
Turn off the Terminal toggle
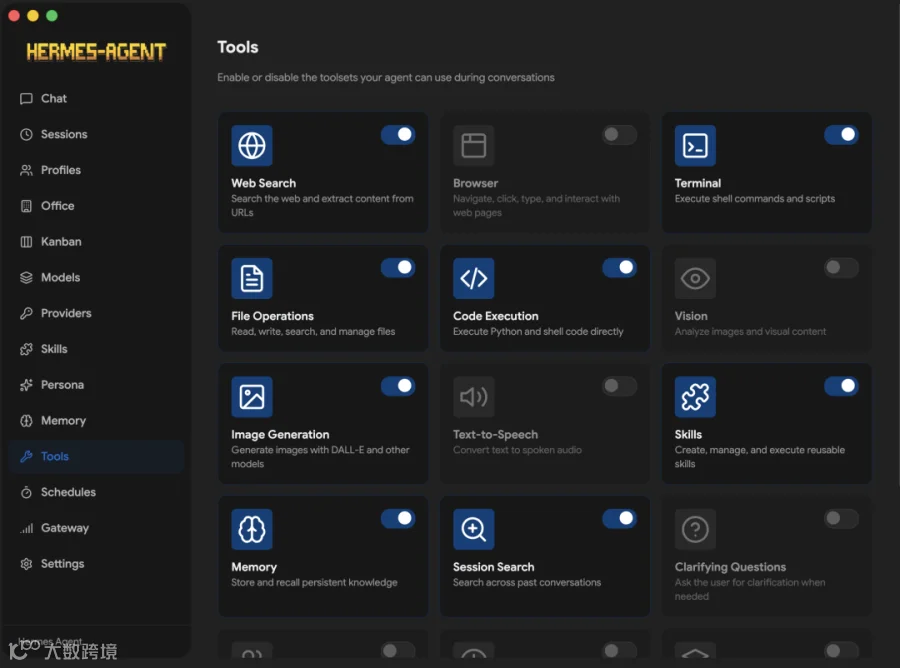[x=841, y=135]
